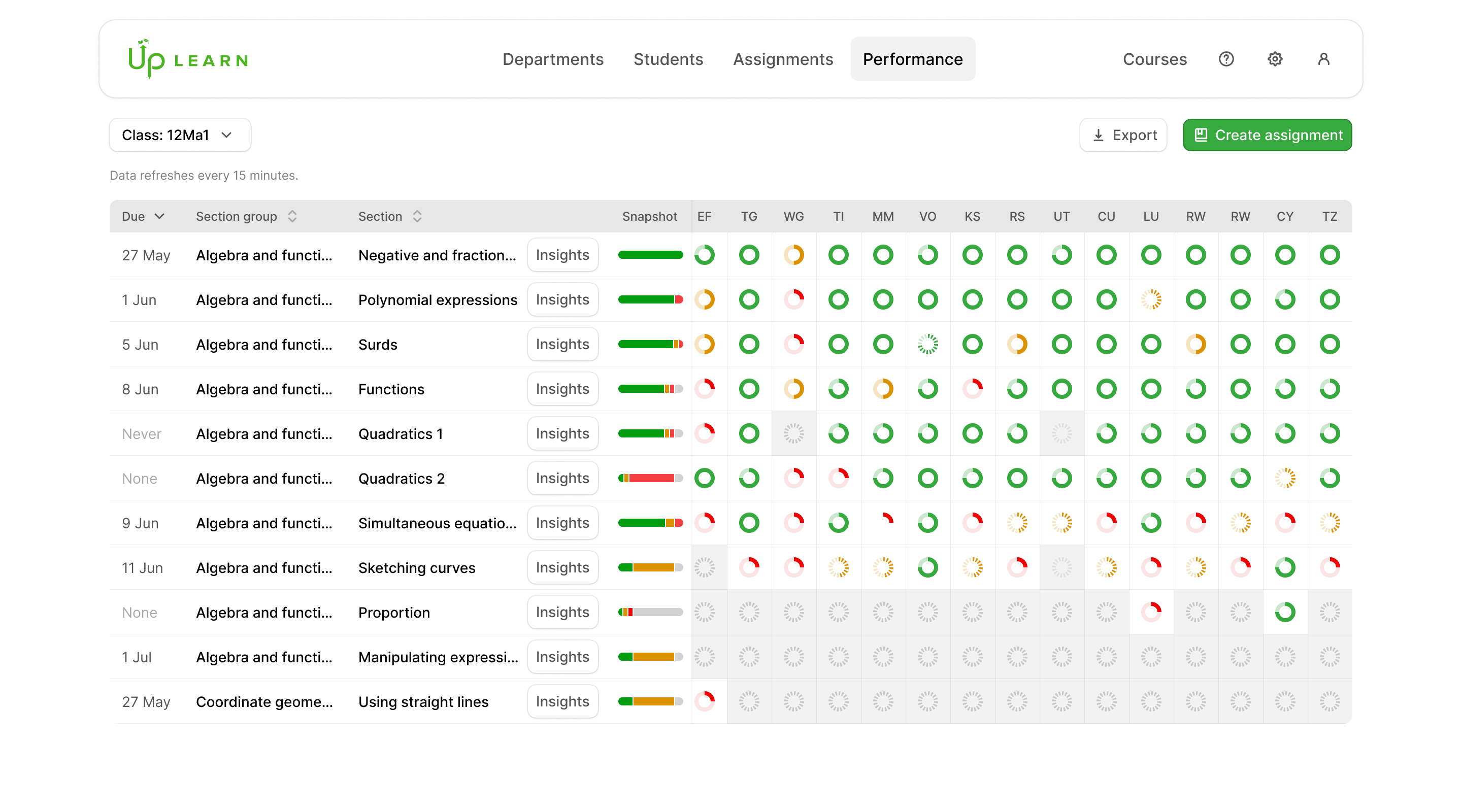Viewport: 1462px width, 812px height.
Task: Sort by the Section column header
Action: coord(390,216)
